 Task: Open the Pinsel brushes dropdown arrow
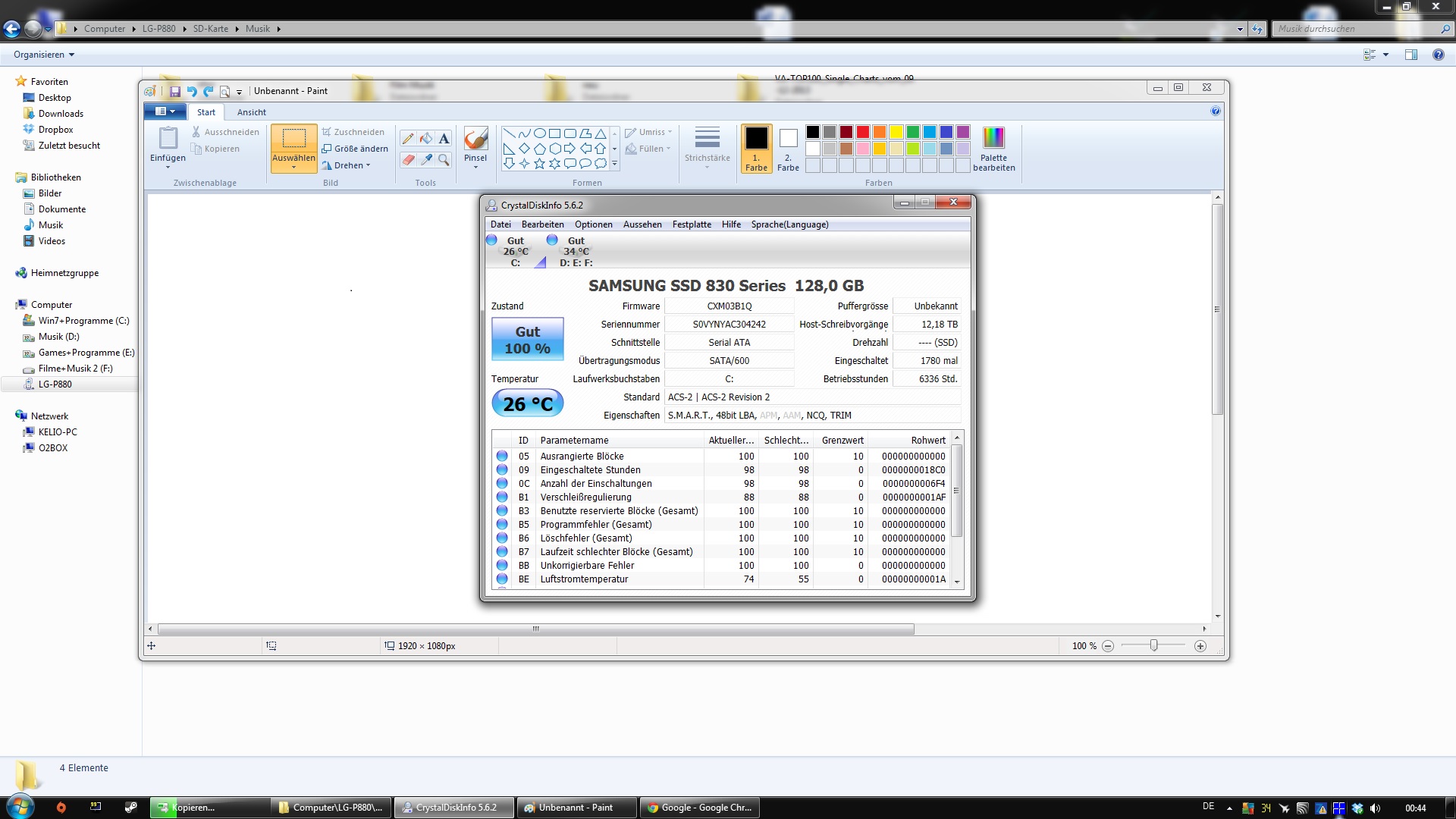point(475,166)
